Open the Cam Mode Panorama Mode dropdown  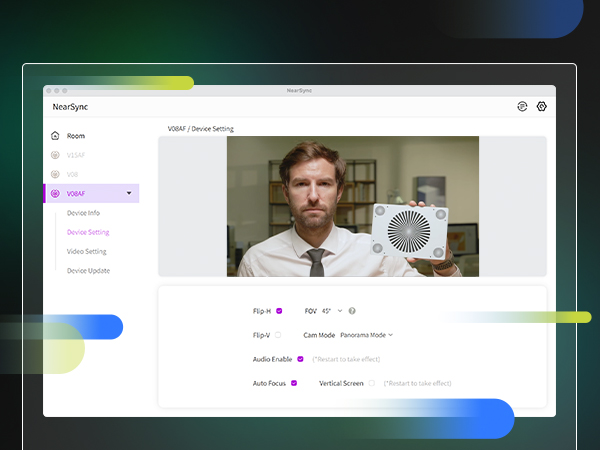(x=367, y=335)
